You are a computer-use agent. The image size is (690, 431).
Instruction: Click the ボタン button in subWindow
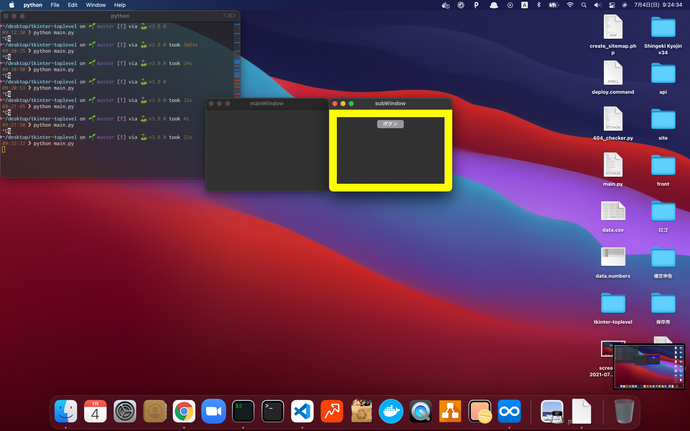(390, 124)
